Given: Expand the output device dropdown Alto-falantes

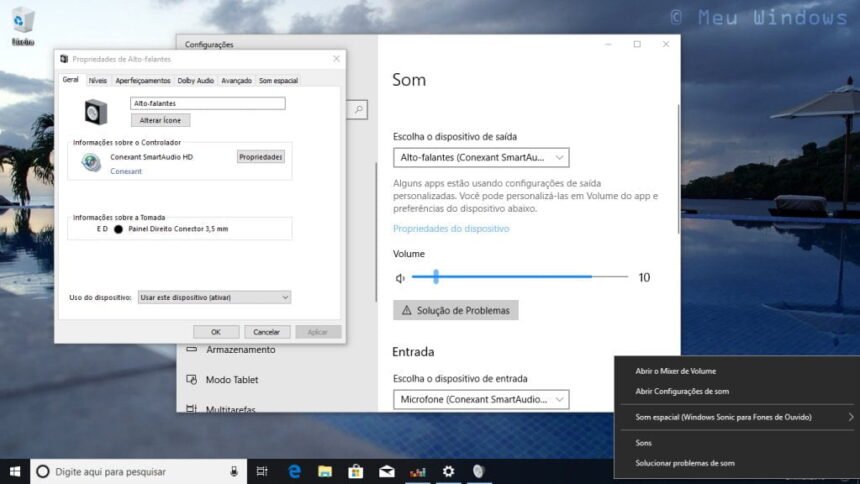Looking at the screenshot, I should click(481, 157).
